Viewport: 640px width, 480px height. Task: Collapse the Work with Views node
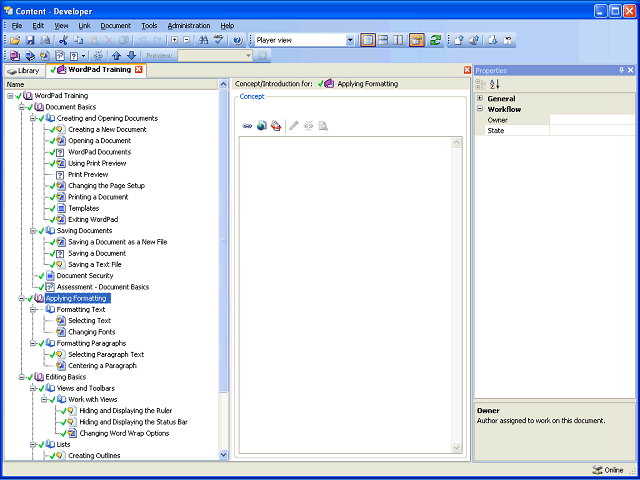[44, 399]
